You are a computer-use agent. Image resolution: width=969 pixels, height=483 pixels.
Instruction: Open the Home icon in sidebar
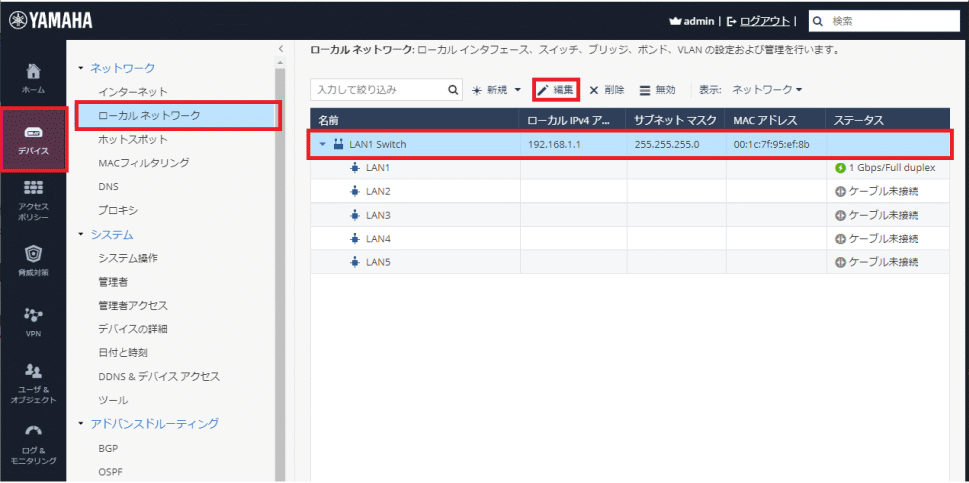click(x=33, y=73)
